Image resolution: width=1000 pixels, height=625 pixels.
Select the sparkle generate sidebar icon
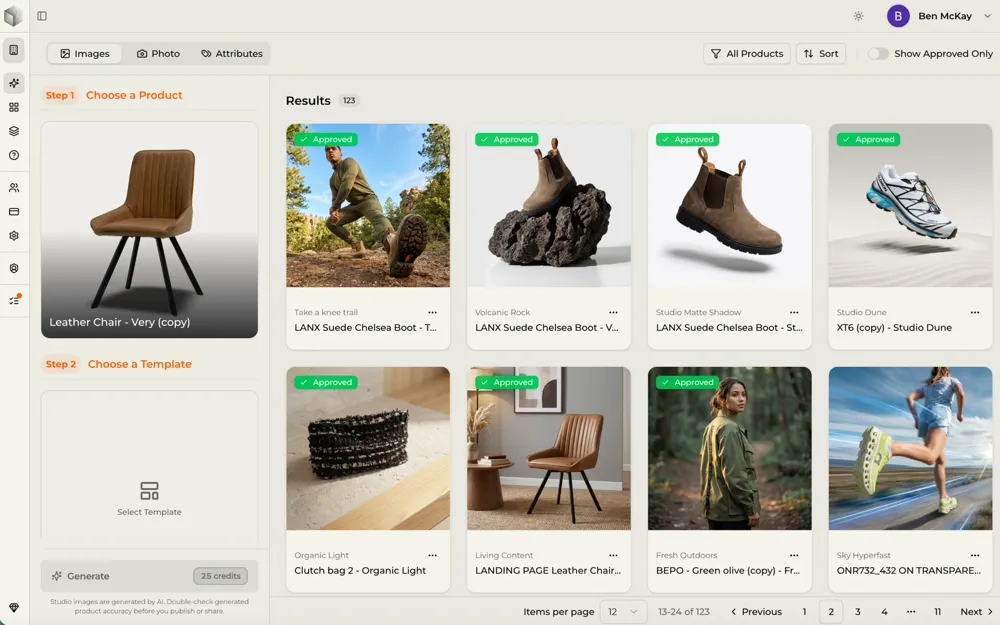[14, 83]
